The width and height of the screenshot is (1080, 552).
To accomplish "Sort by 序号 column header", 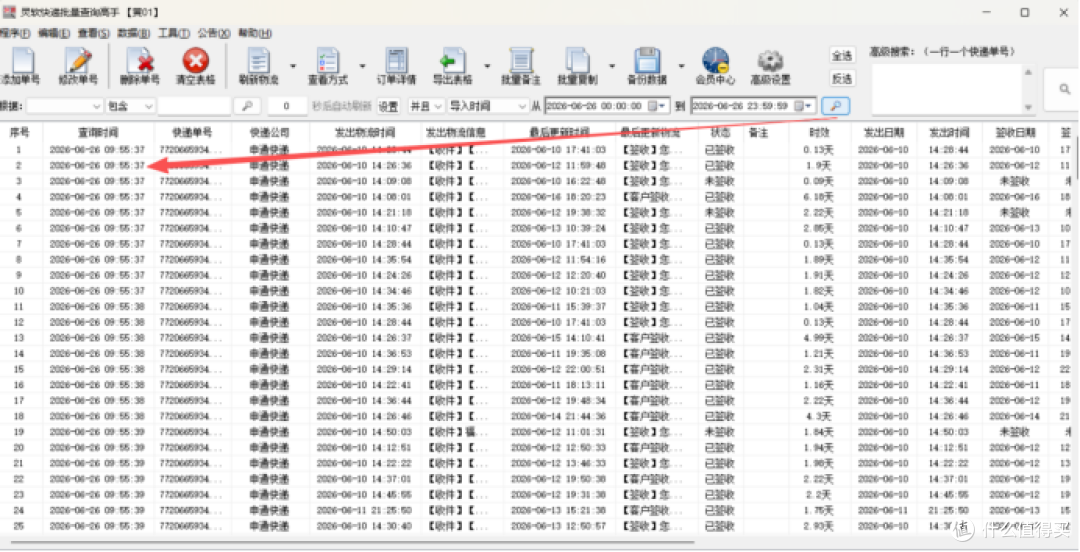I will pyautogui.click(x=19, y=132).
